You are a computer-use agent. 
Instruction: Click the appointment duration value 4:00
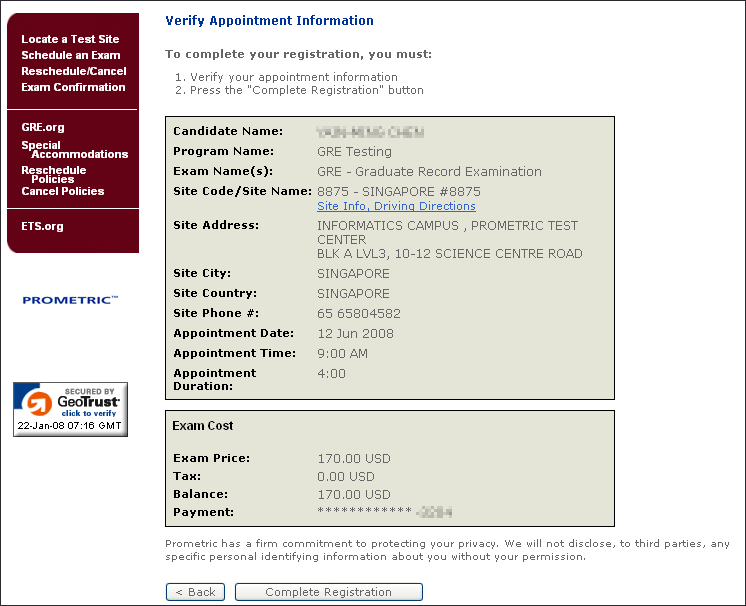(332, 373)
